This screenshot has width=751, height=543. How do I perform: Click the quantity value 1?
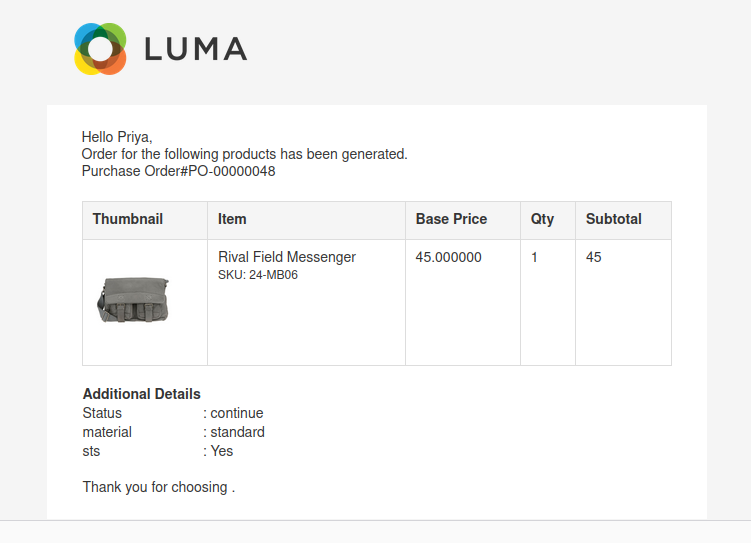tap(534, 257)
